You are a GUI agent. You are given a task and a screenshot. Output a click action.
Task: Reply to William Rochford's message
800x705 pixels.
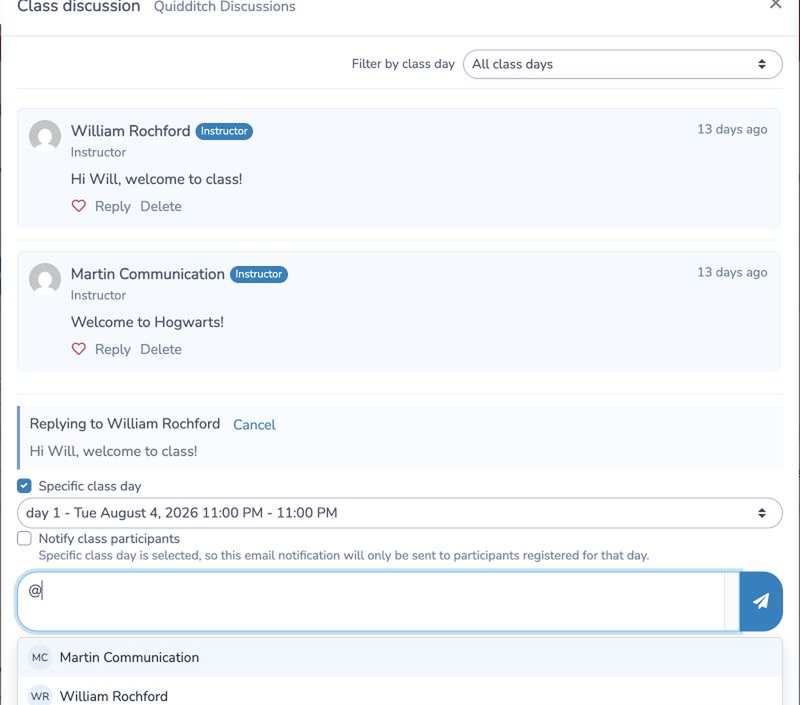click(113, 206)
